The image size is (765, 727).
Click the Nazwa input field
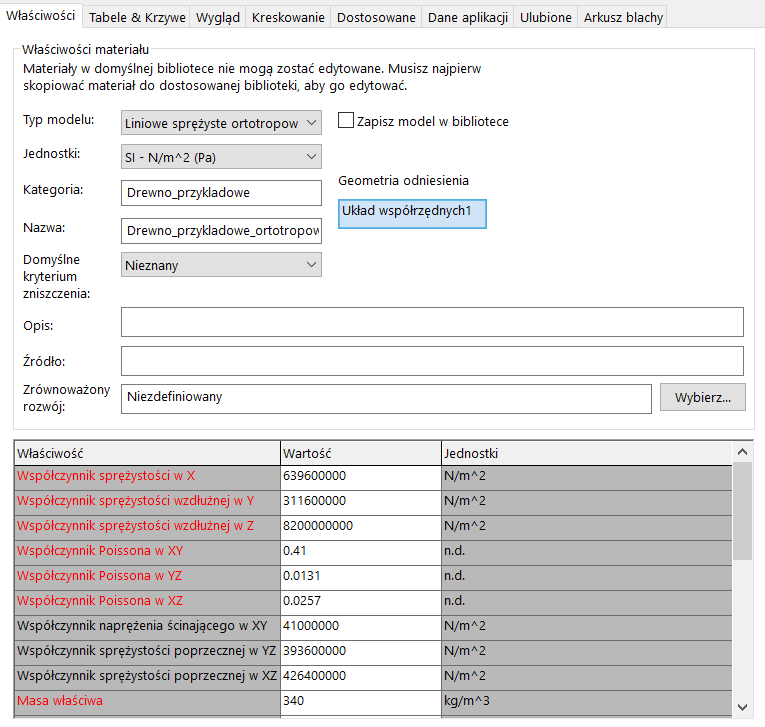(x=220, y=231)
